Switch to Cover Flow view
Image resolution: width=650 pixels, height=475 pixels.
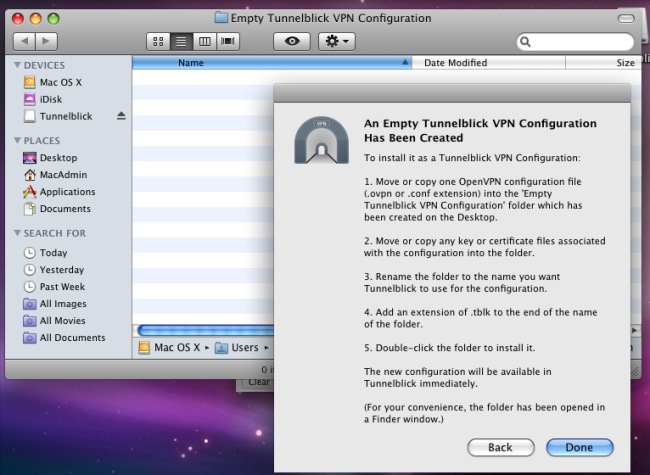[228, 41]
